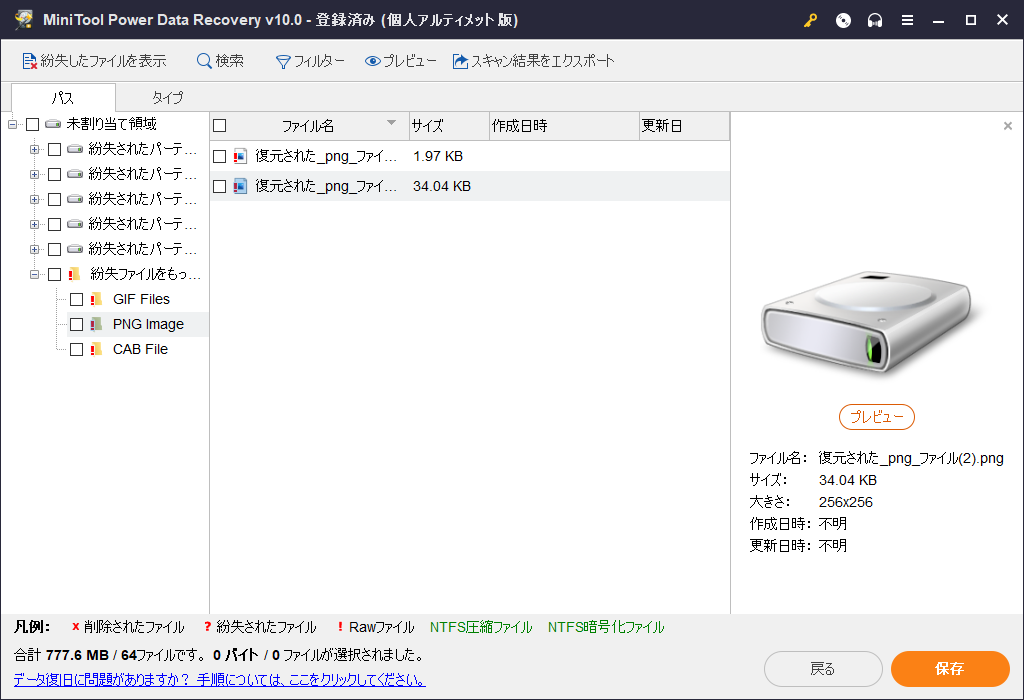Open the bootable disc icon

(x=843, y=20)
